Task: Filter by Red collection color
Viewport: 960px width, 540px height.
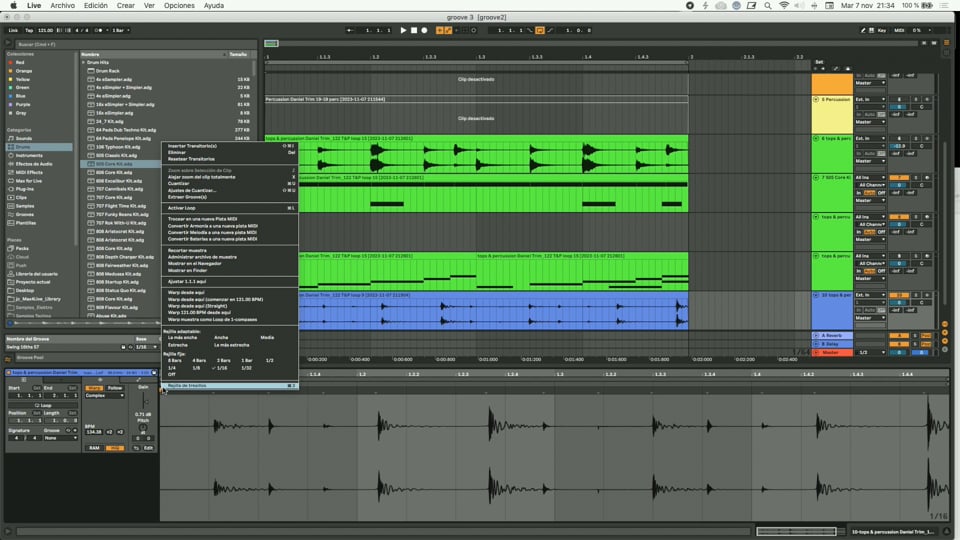Action: coord(18,62)
